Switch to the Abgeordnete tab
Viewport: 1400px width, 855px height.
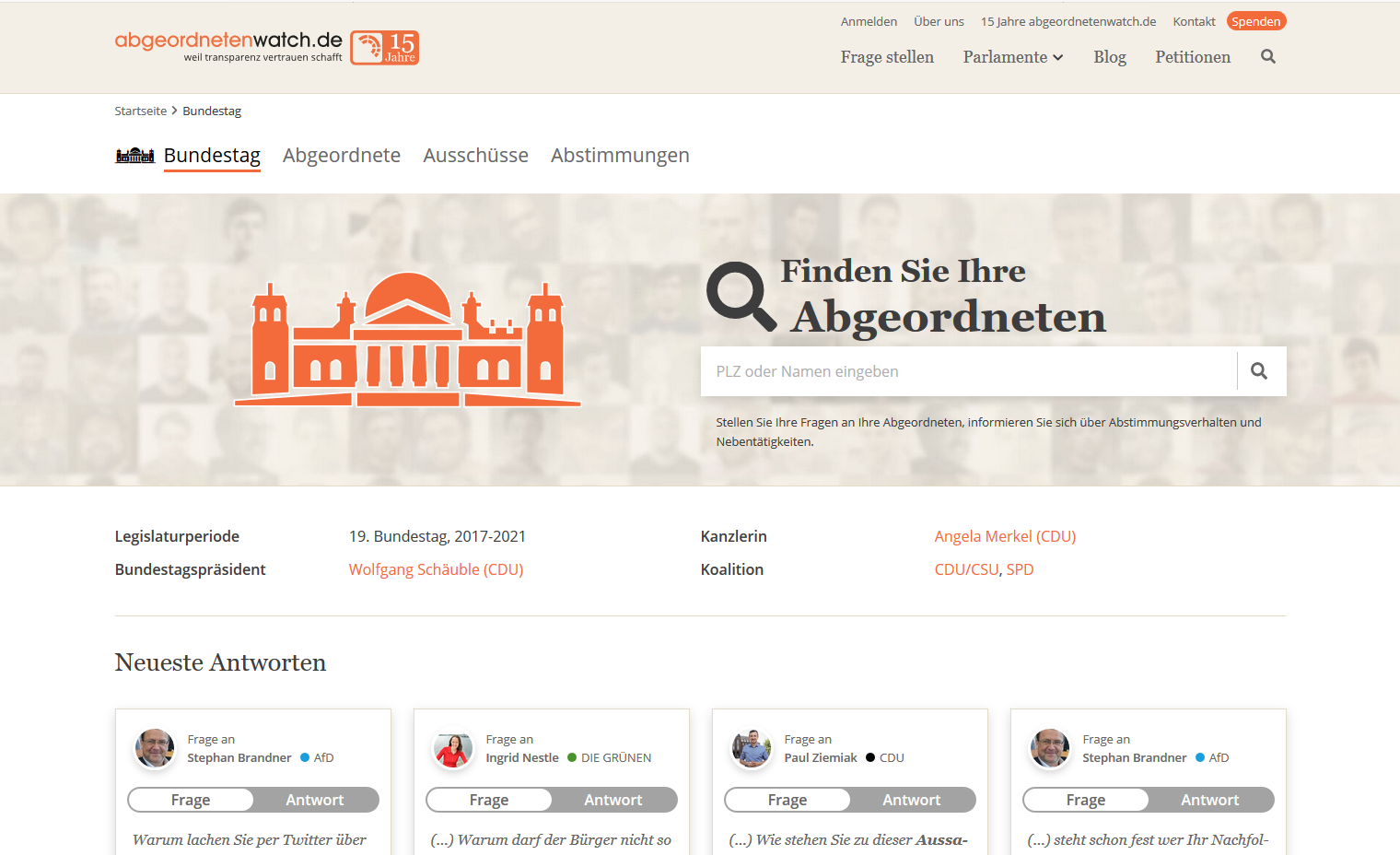pyautogui.click(x=342, y=155)
